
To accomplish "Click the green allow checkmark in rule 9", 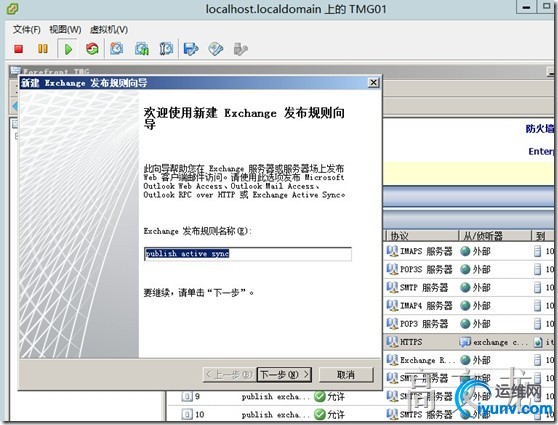I will pos(320,396).
